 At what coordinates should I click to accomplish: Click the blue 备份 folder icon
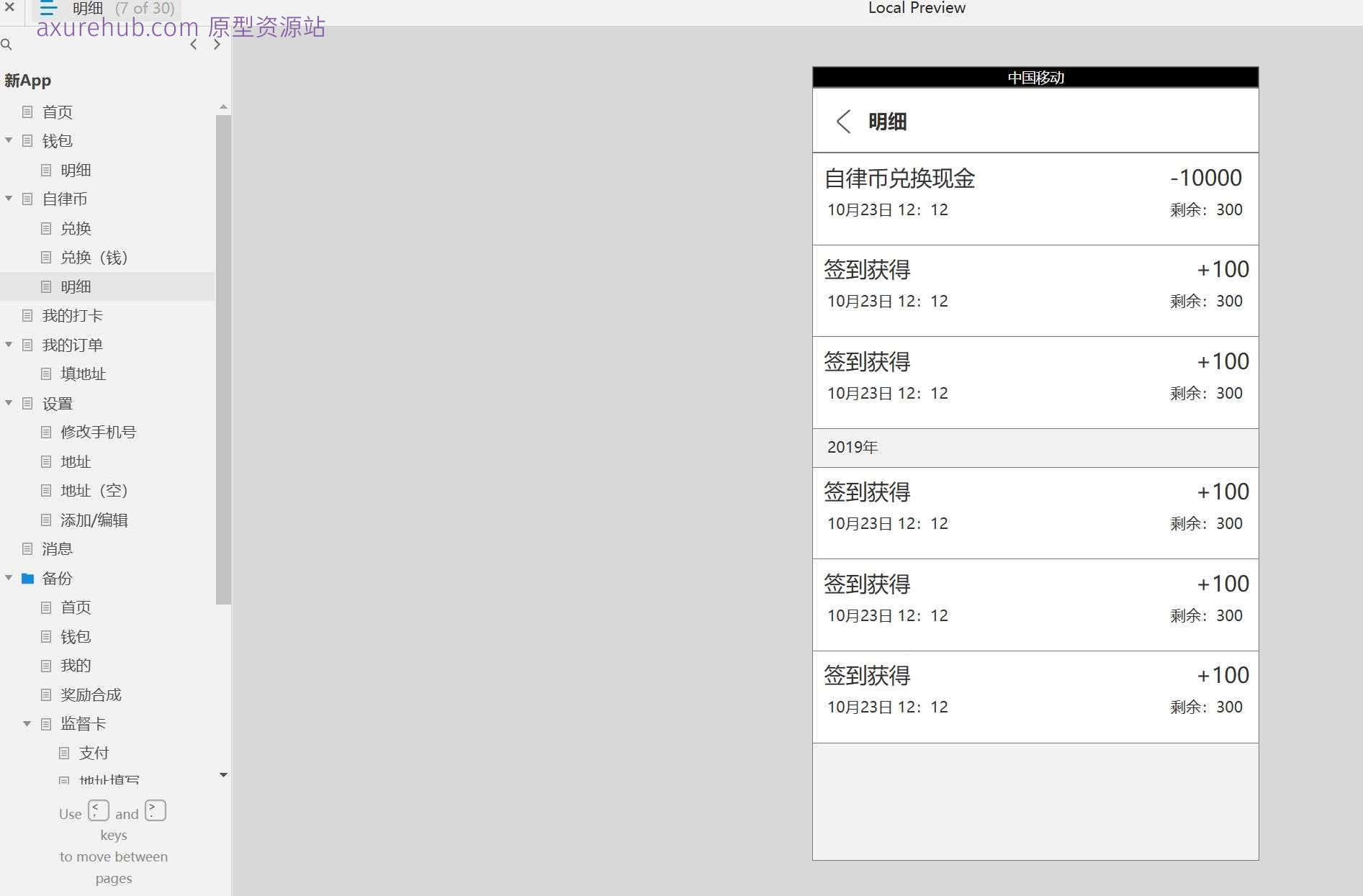click(27, 578)
